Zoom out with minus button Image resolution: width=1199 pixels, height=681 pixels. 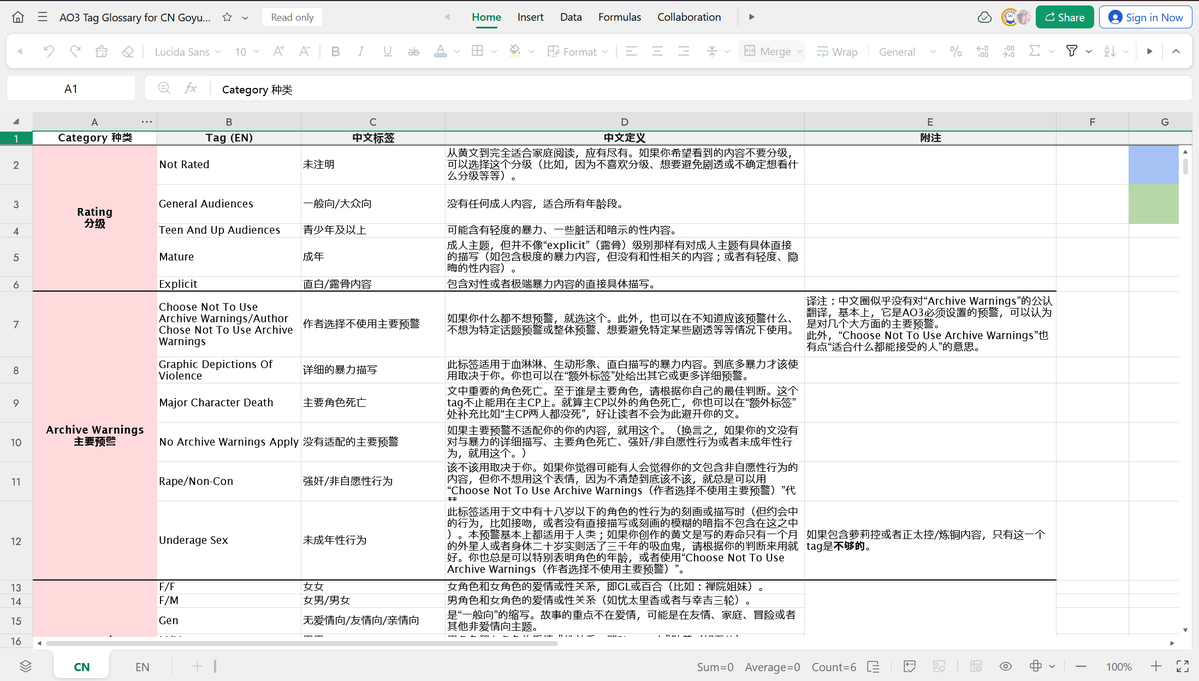pos(1080,666)
